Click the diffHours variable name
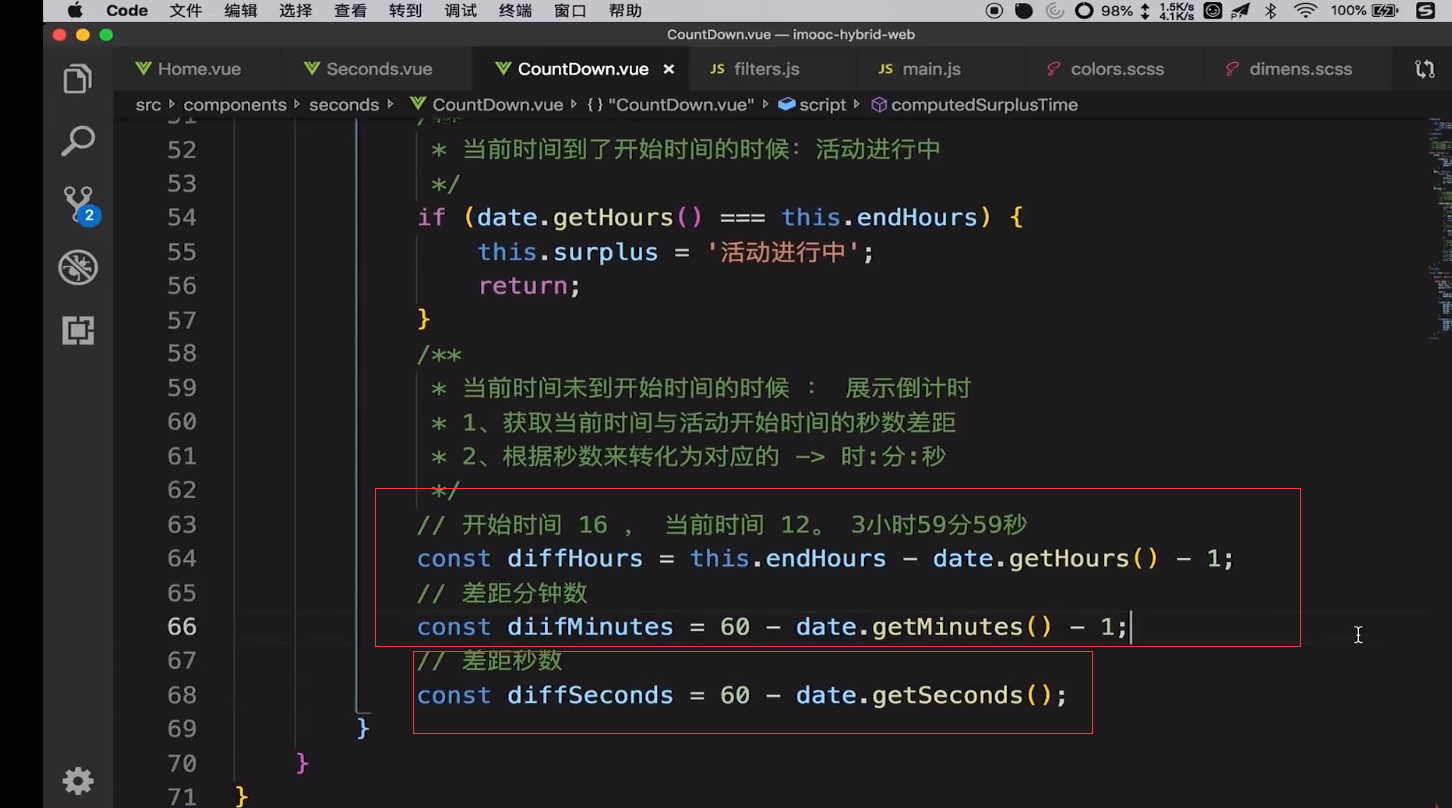Screen dimensions: 1452x808 click(x=575, y=558)
